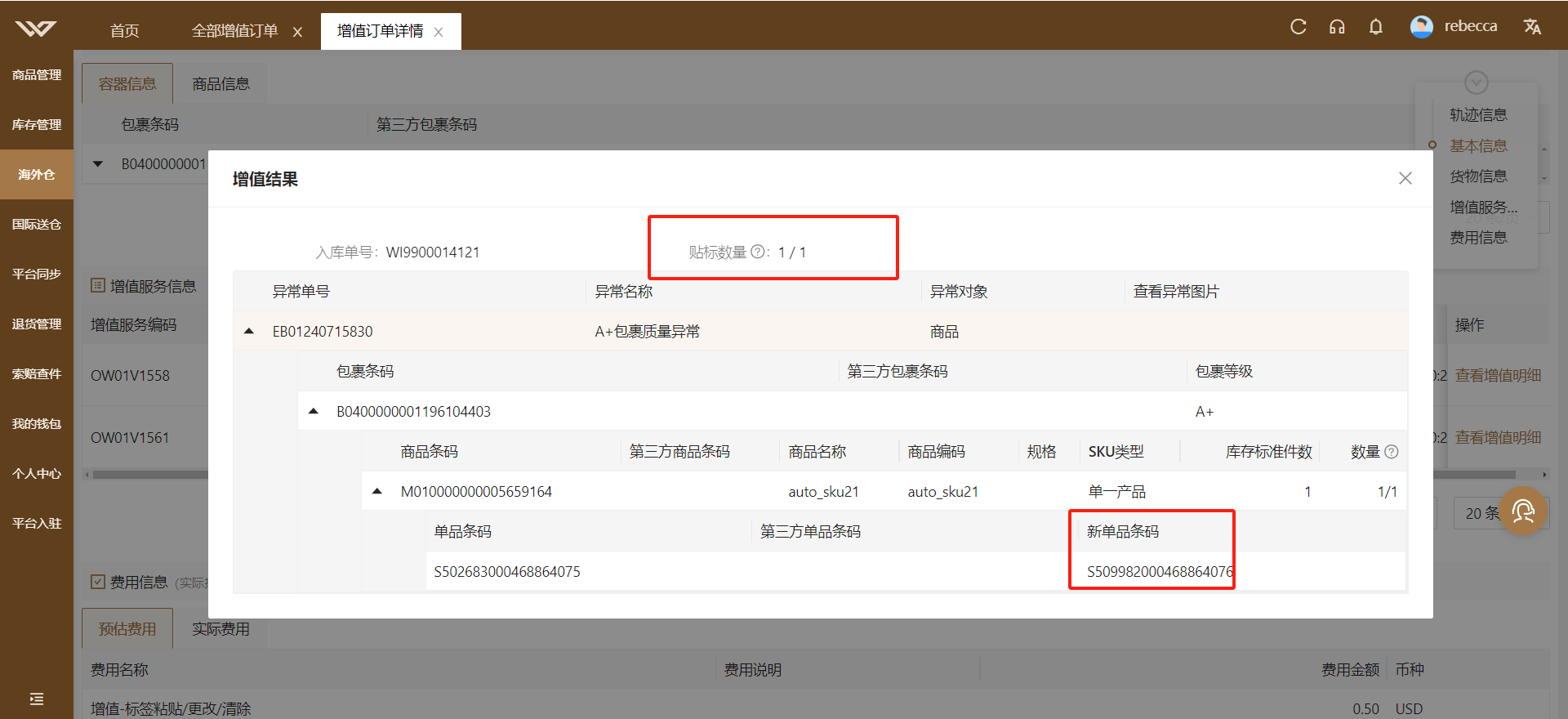
Task: Click the refresh icon in top bar
Action: (1298, 26)
